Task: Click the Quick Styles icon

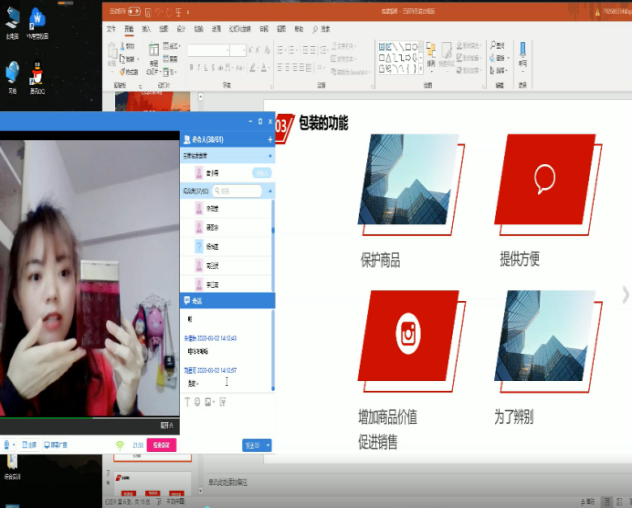Action: (x=446, y=50)
